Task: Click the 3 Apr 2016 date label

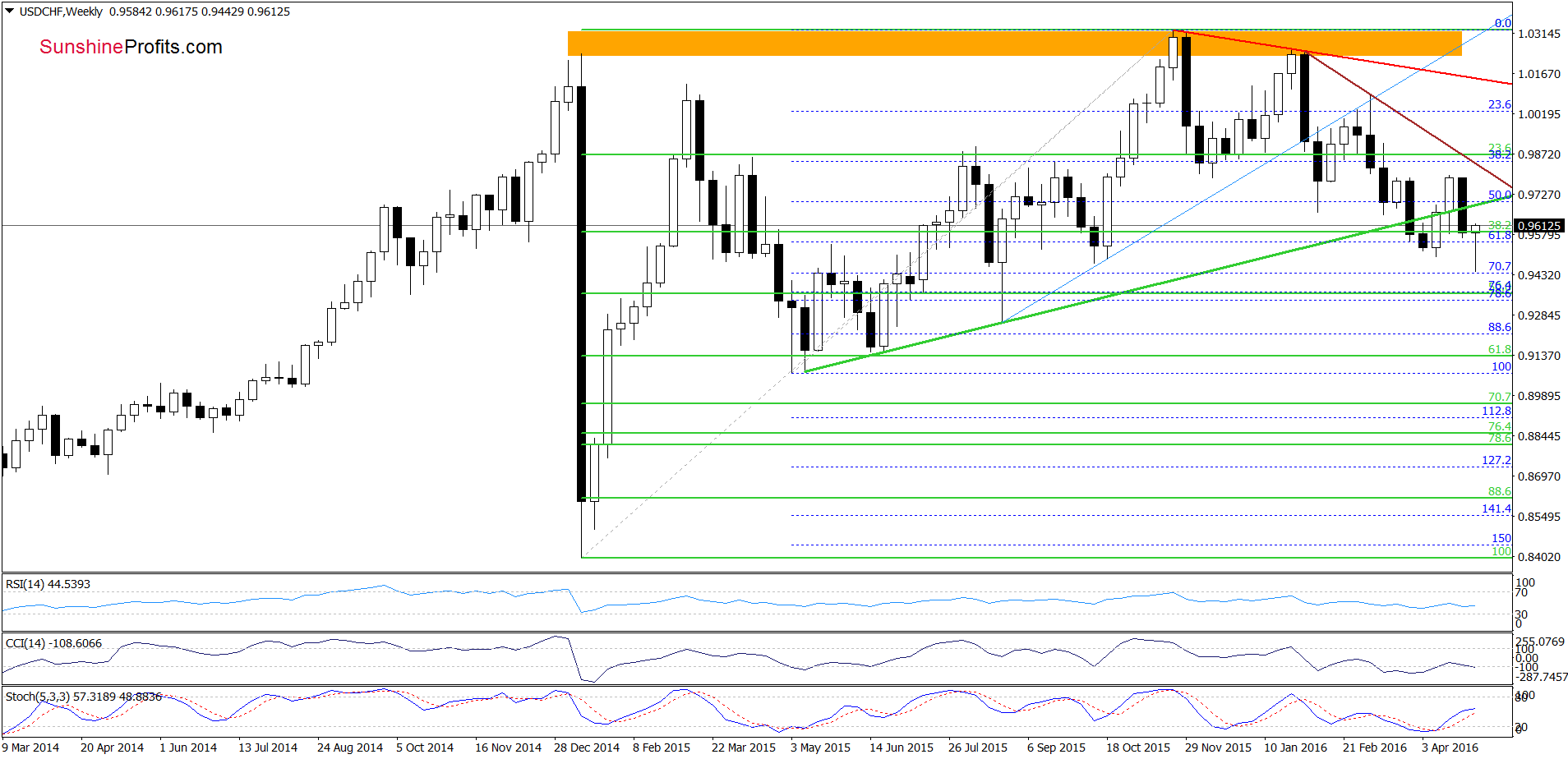Action: coord(1450,747)
